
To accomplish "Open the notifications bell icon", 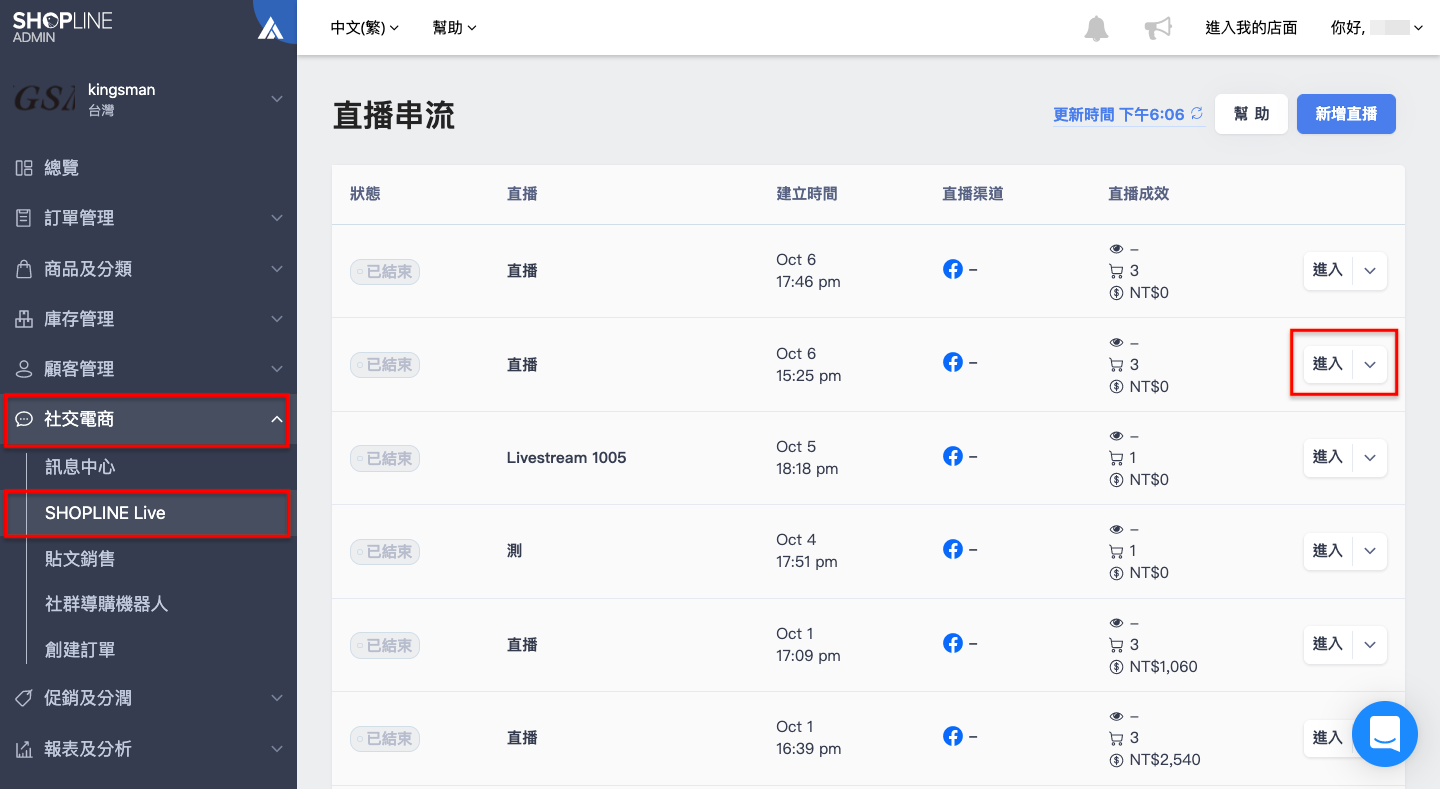I will click(x=1096, y=28).
